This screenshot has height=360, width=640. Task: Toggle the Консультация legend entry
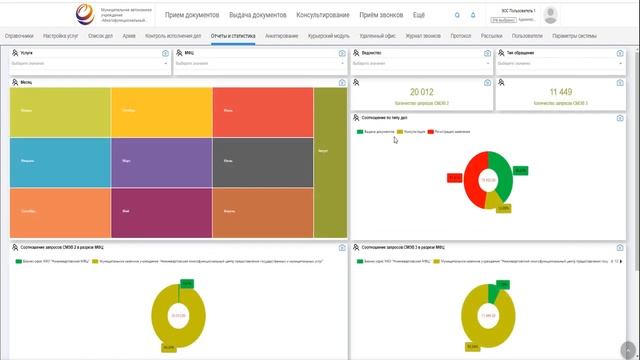pos(411,132)
